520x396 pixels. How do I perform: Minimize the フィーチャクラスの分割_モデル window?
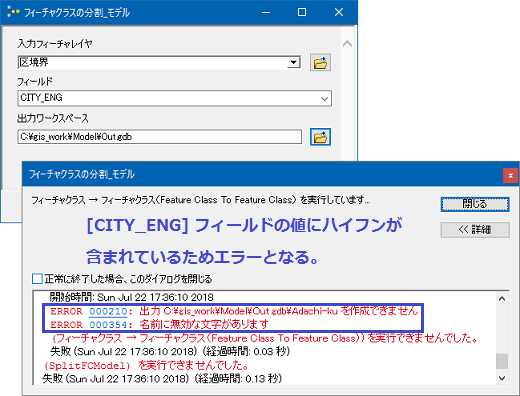(266, 12)
